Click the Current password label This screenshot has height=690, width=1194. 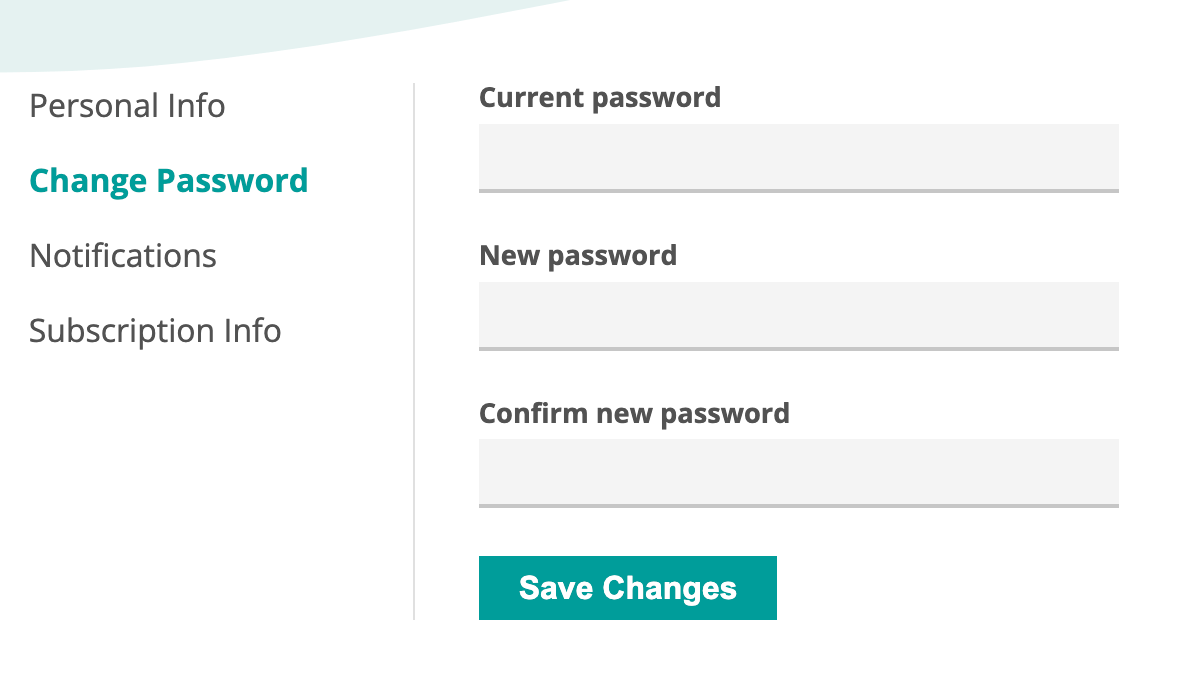[x=600, y=97]
